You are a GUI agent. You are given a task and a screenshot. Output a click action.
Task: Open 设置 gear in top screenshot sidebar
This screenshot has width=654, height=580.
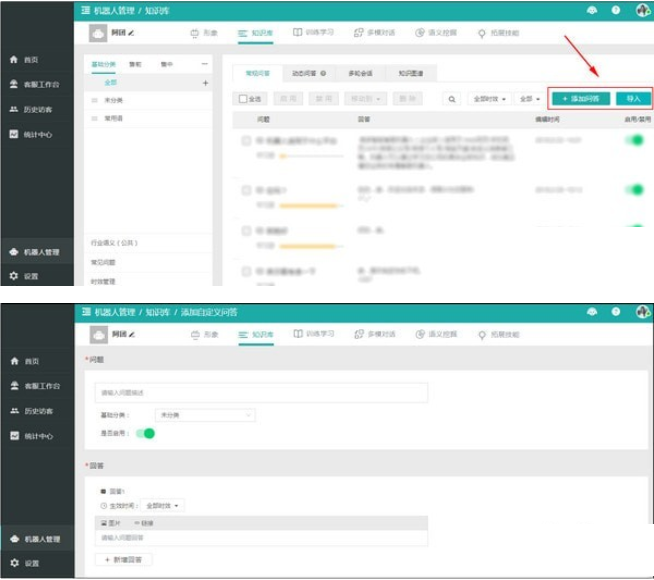click(x=24, y=276)
